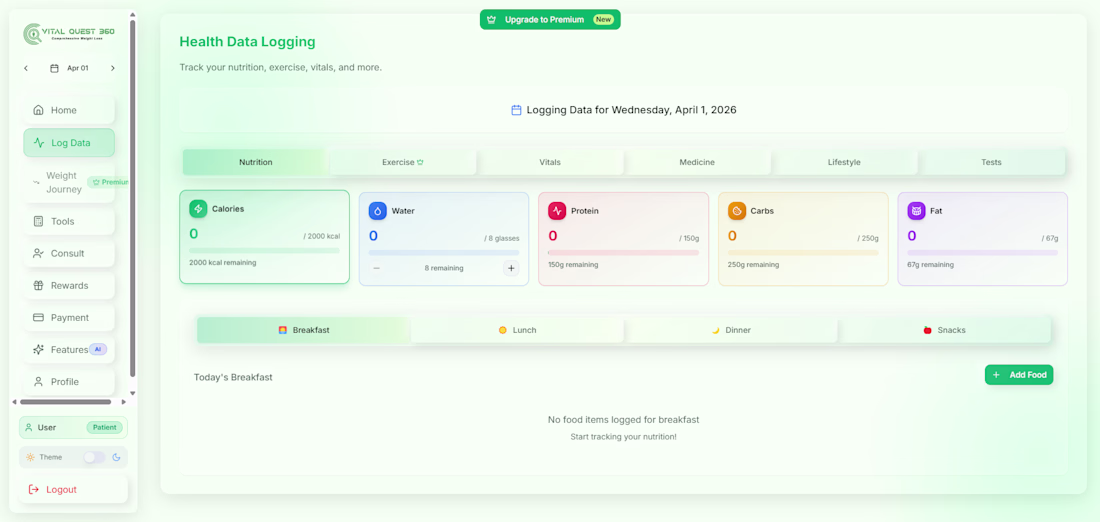Screen dimensions: 1100x522
Task: Click the Carbs cookie icon
Action: [x=737, y=210]
